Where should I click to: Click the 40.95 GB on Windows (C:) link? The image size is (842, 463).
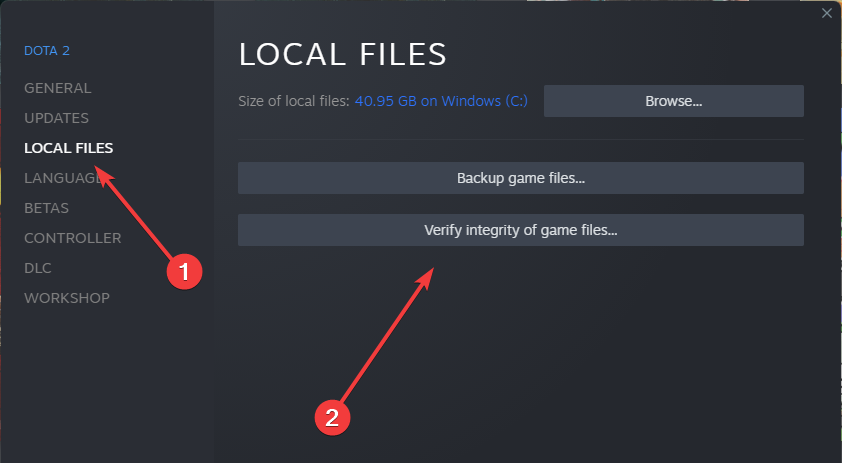click(448, 101)
